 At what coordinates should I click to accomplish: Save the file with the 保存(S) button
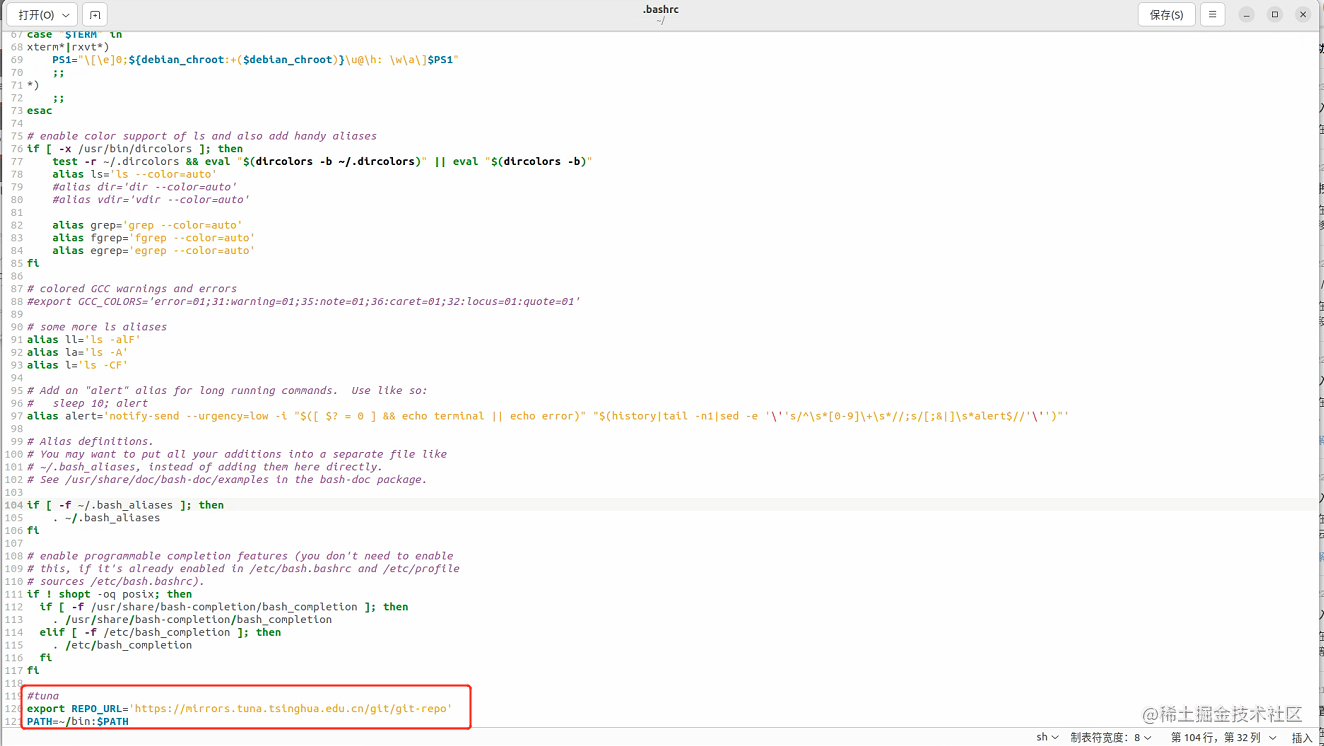pyautogui.click(x=1166, y=15)
